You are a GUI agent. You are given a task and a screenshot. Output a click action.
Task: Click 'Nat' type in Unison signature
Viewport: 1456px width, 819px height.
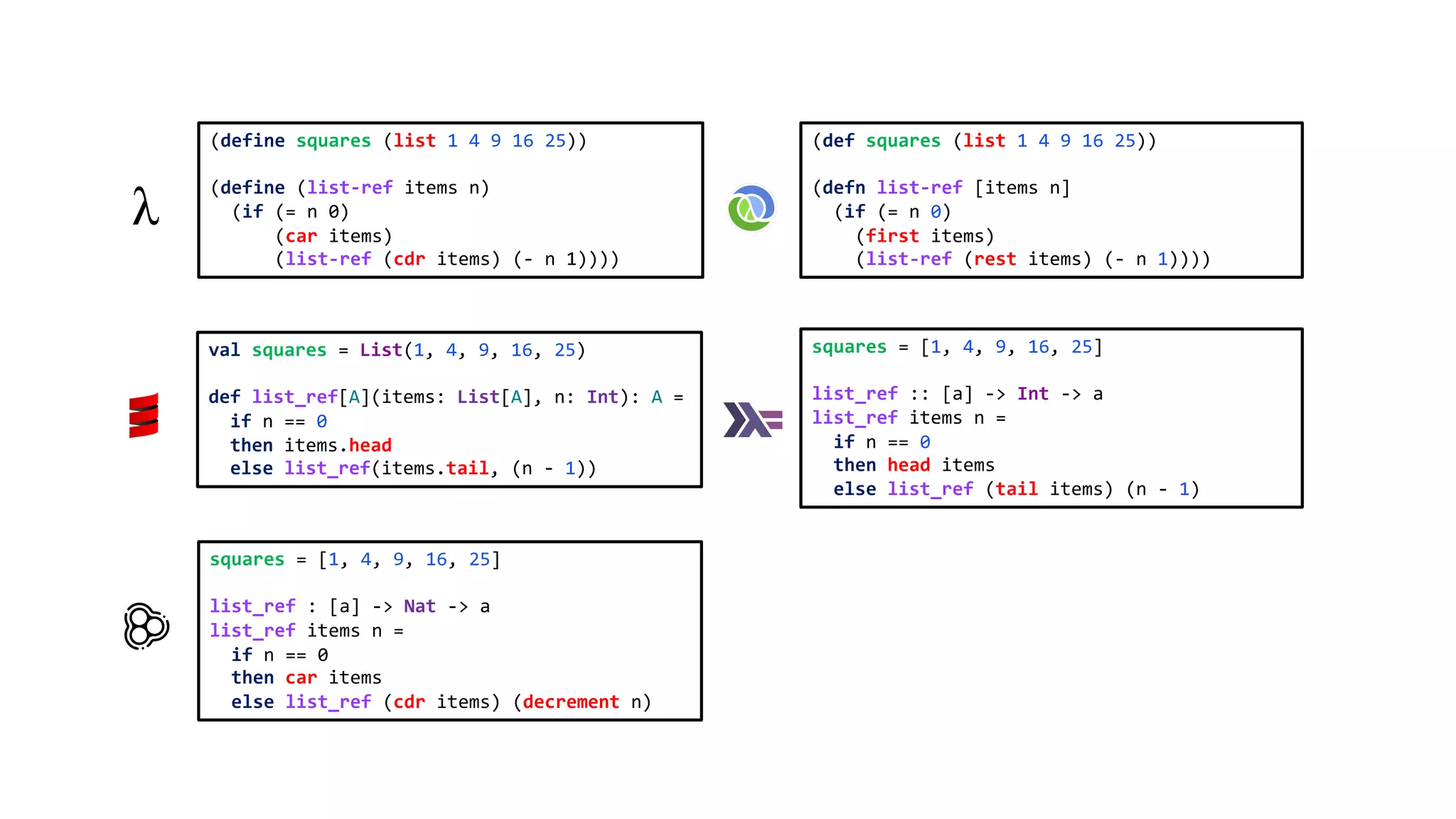(419, 606)
